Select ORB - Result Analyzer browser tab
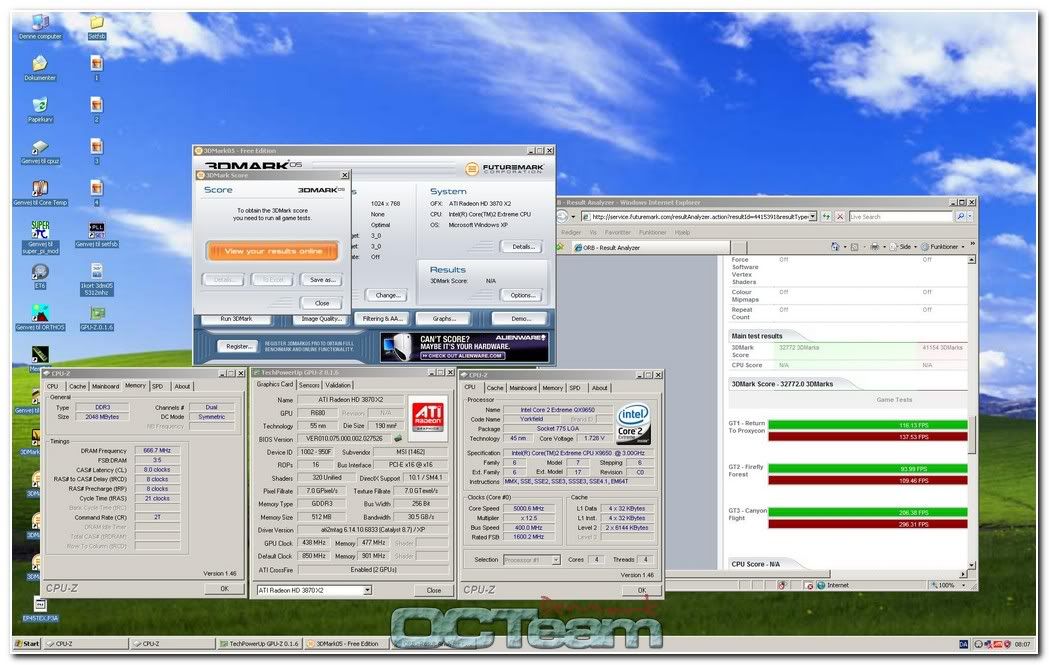 (x=649, y=248)
